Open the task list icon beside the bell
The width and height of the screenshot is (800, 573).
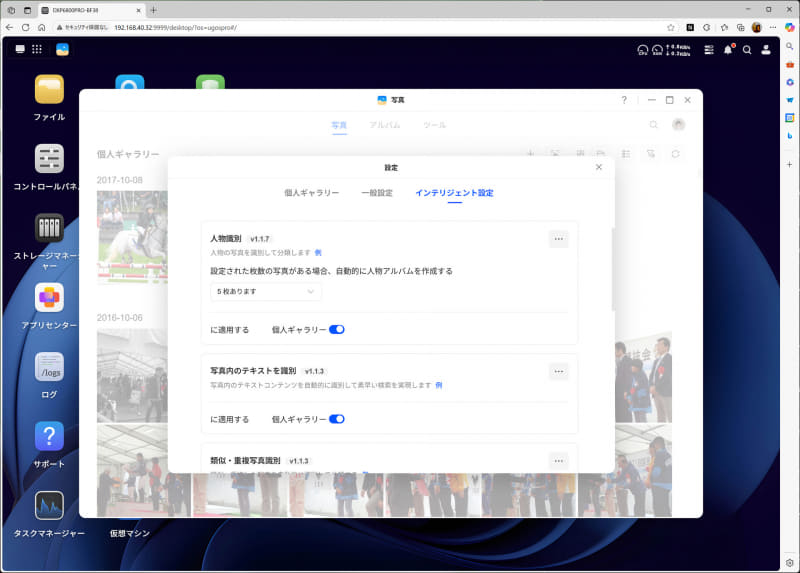pyautogui.click(x=709, y=50)
